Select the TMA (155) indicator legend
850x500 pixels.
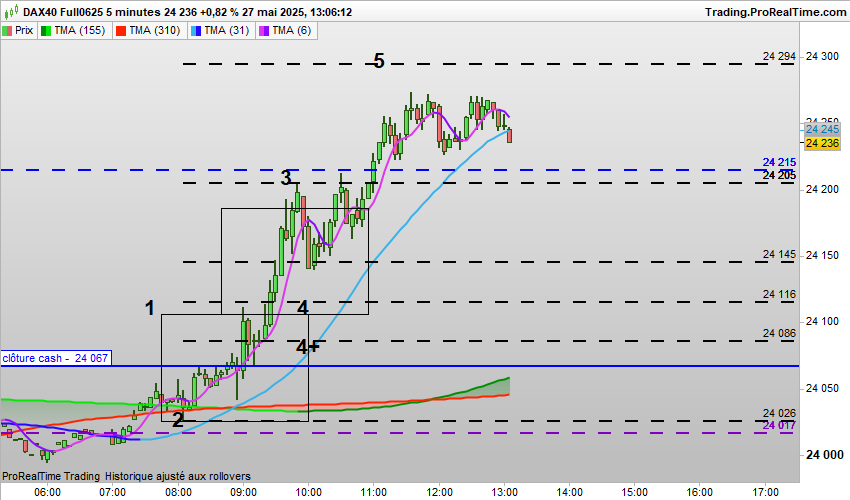(74, 30)
